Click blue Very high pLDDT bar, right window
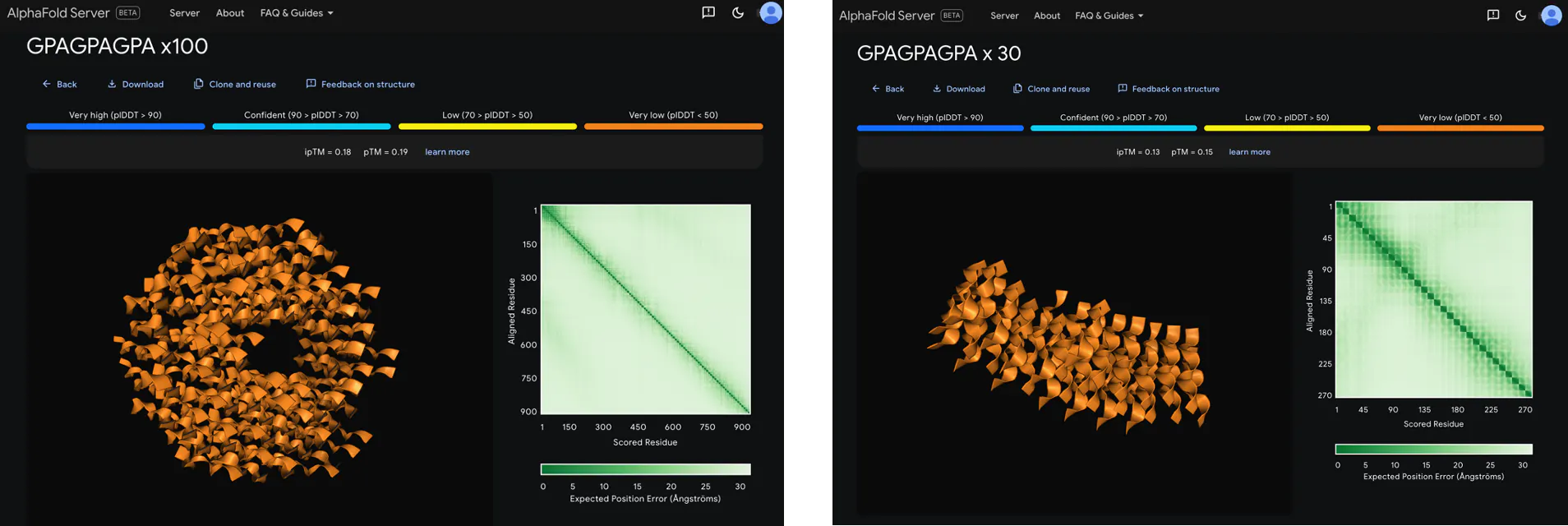 [940, 128]
